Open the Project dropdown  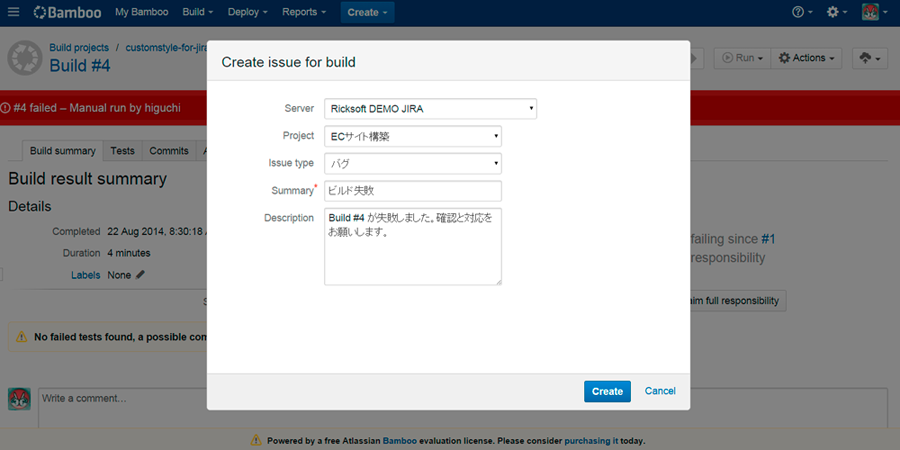(x=413, y=136)
